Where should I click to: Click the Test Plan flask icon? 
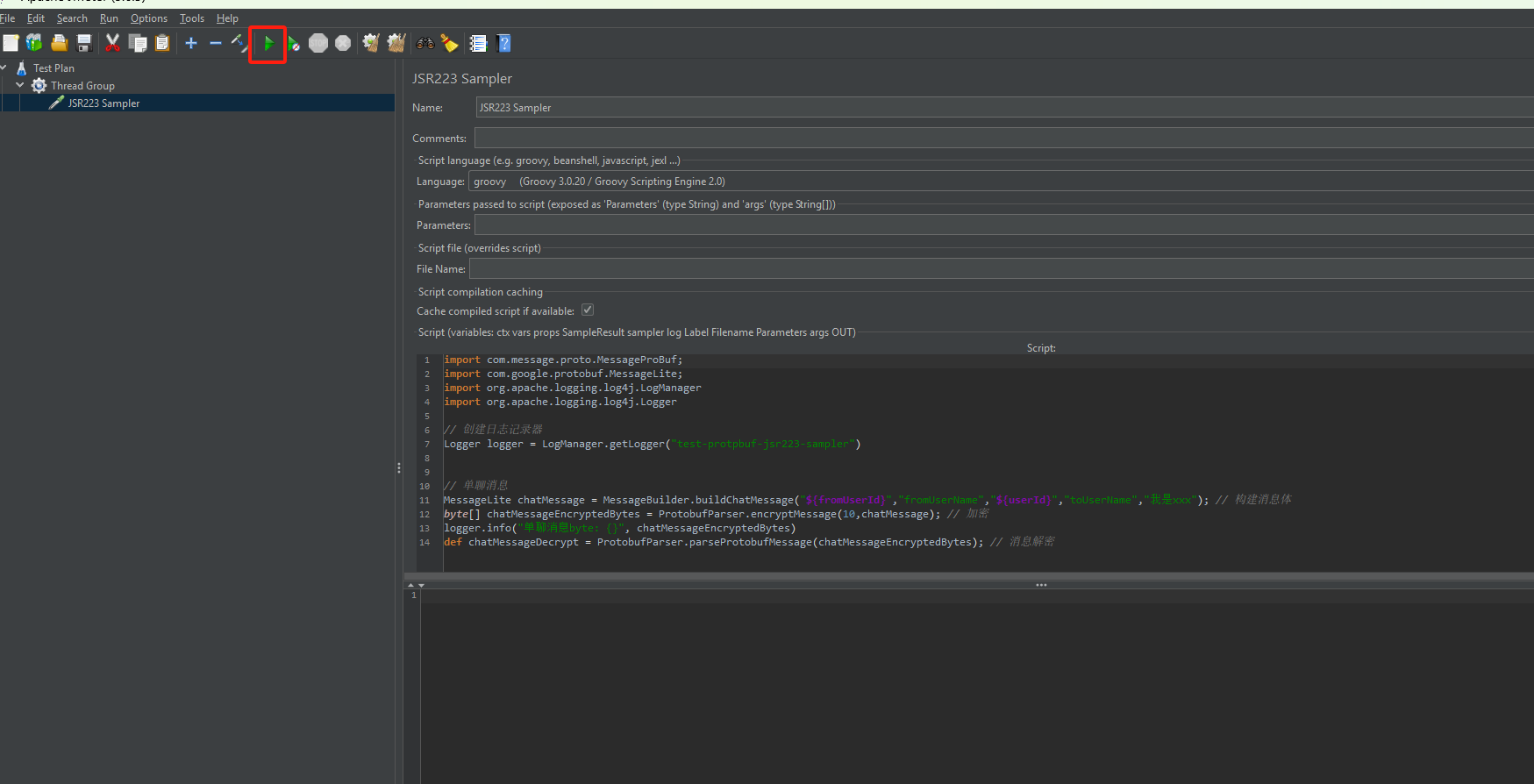22,68
